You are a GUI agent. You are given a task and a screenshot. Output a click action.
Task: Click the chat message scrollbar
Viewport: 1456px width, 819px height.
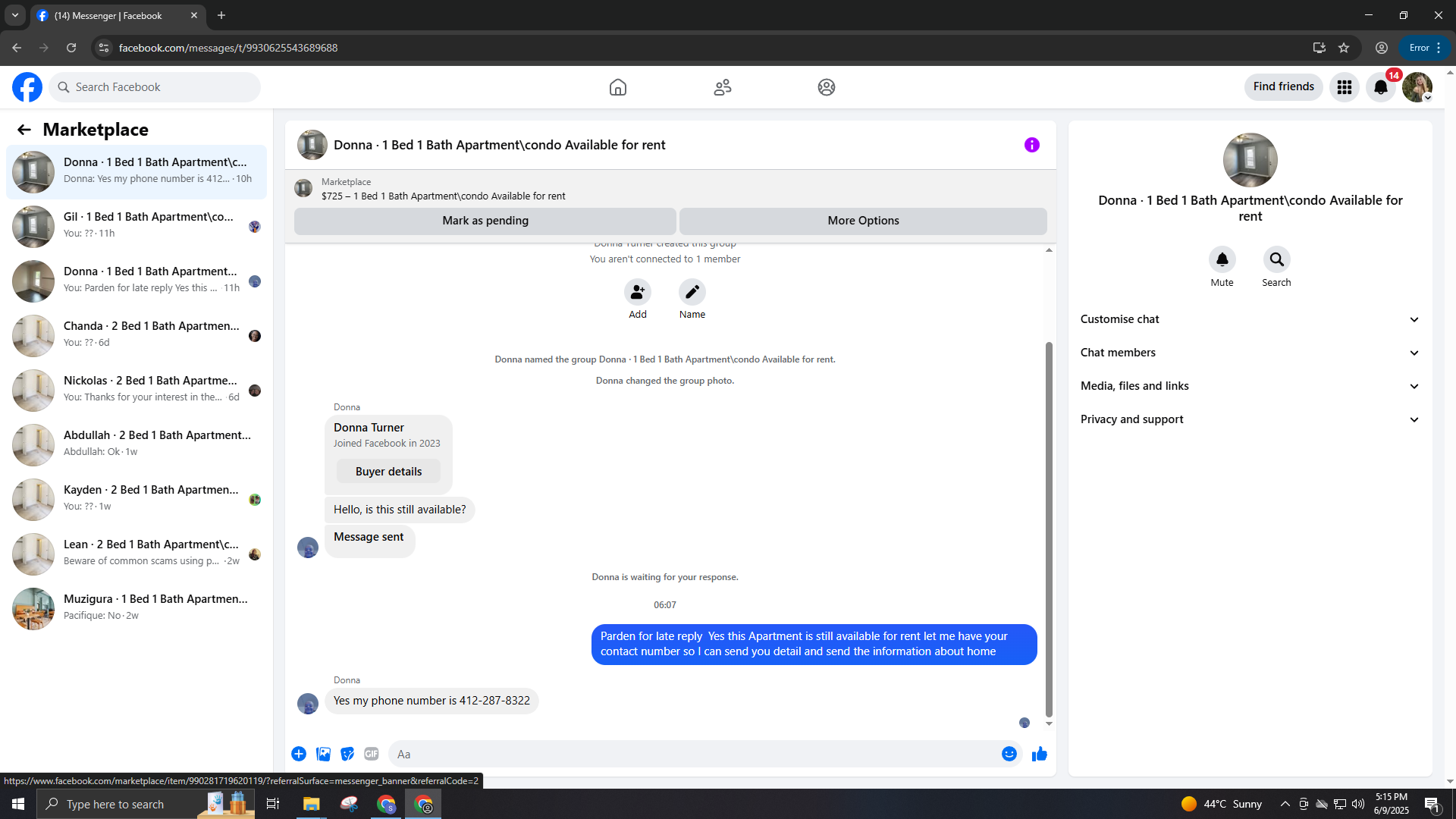point(1049,529)
